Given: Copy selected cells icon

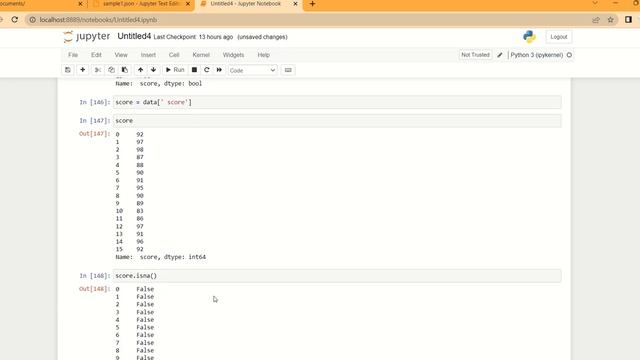Looking at the screenshot, I should coord(111,70).
